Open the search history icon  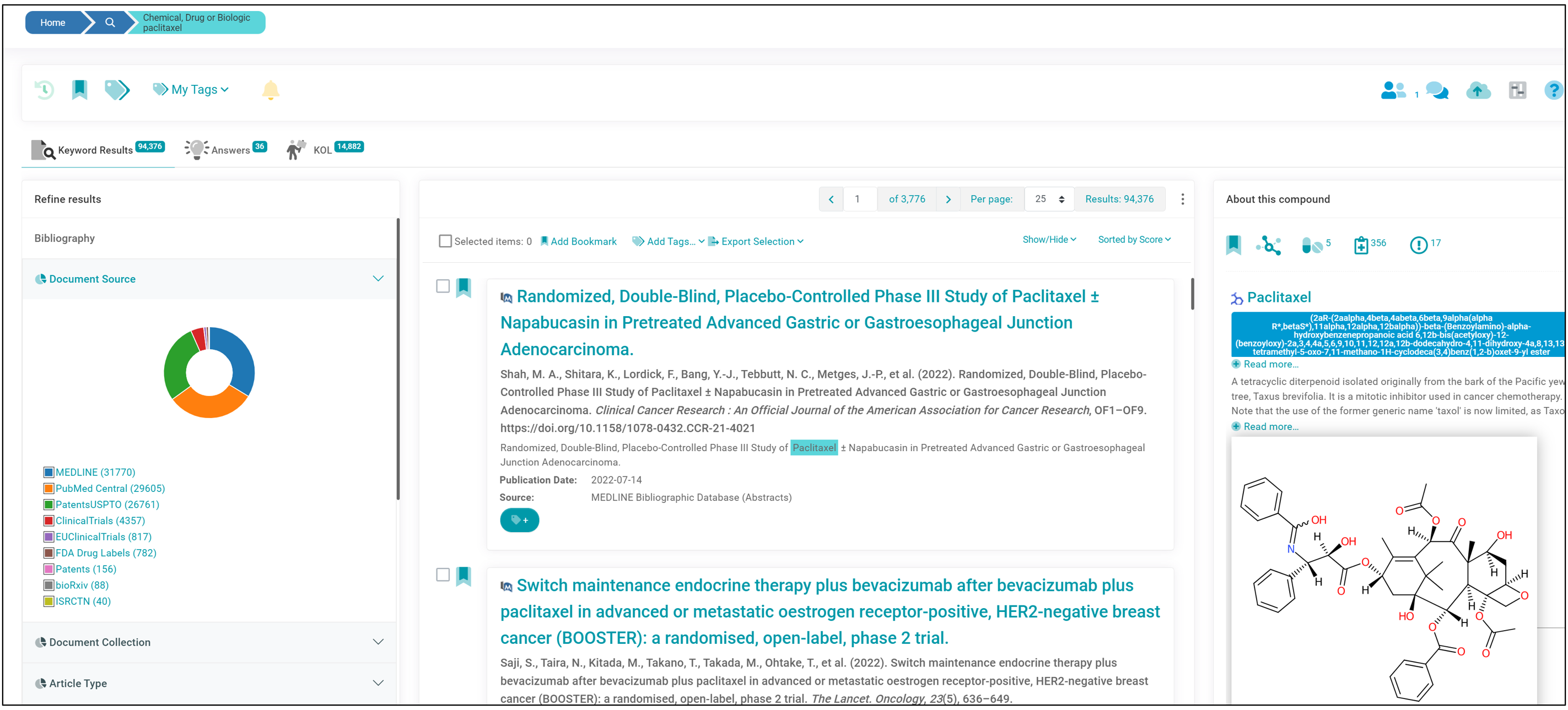44,90
